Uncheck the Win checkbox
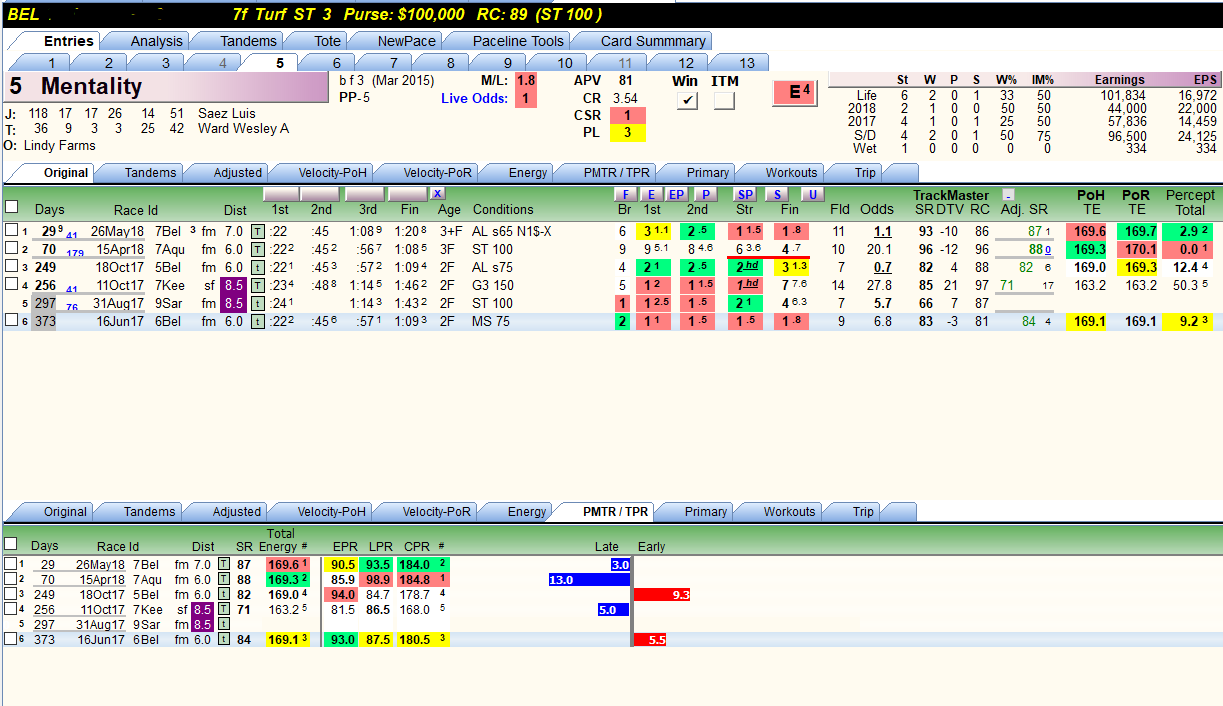Screen dimensions: 1223x706 (x=686, y=101)
